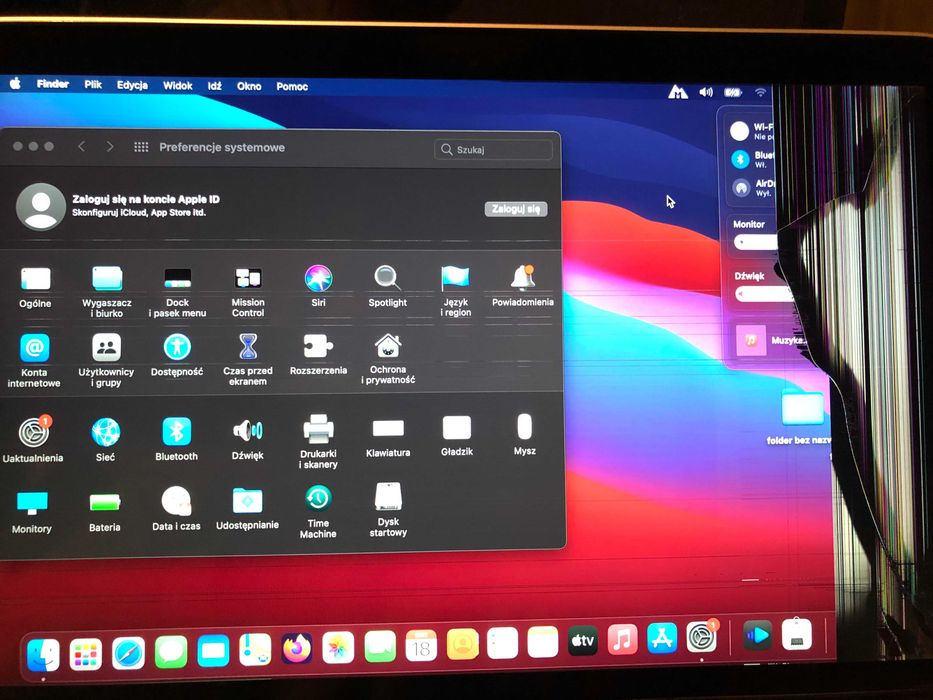Open the Ogólne preferences pane
Screen dimensions: 933x700
pos(35,279)
